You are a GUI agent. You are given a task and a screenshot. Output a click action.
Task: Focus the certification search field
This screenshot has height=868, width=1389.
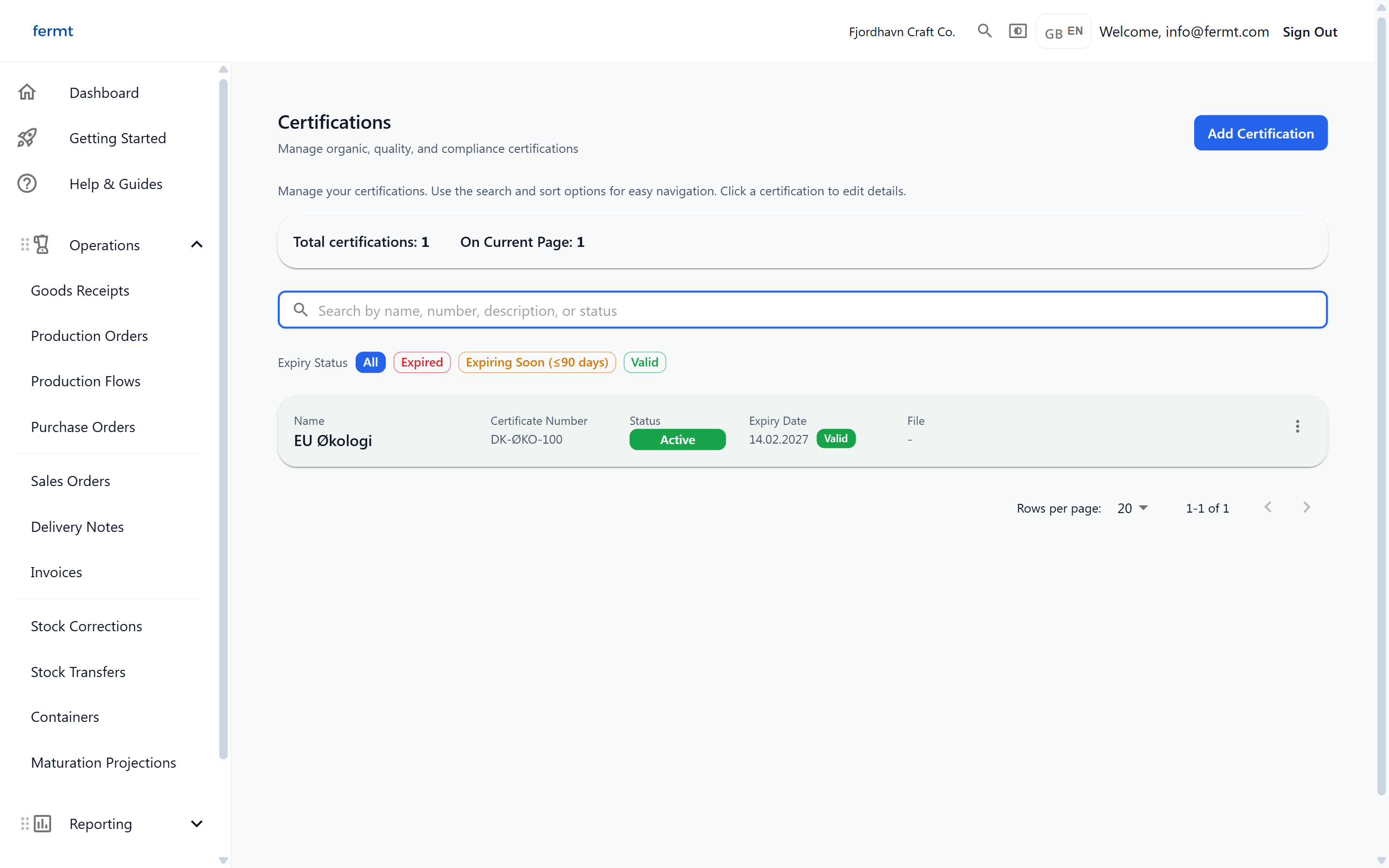coord(803,310)
